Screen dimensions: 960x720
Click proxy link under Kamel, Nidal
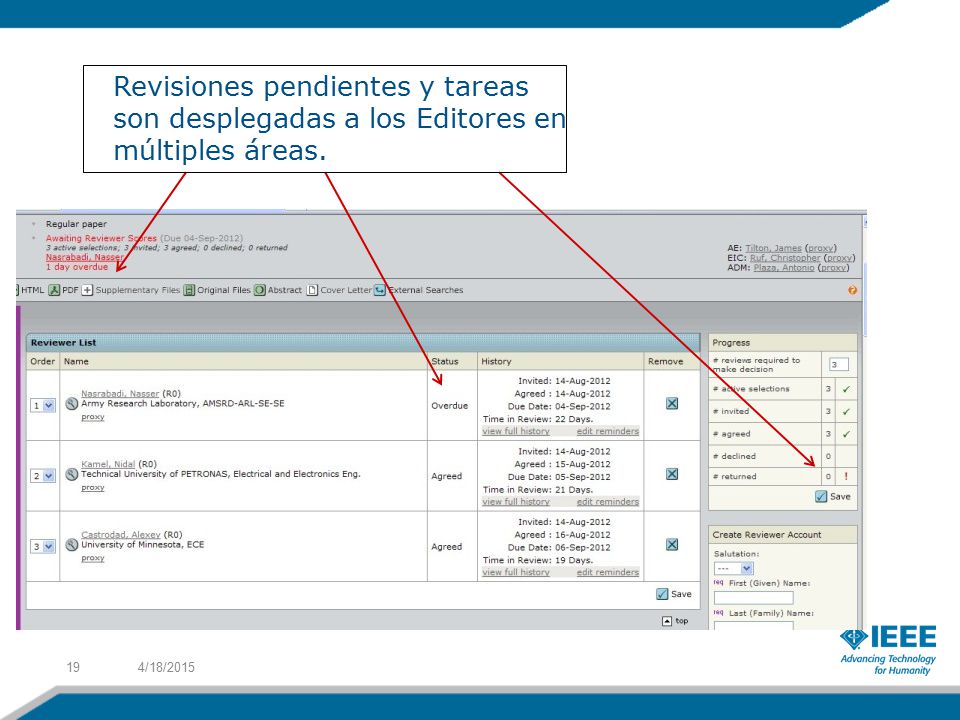coord(92,487)
